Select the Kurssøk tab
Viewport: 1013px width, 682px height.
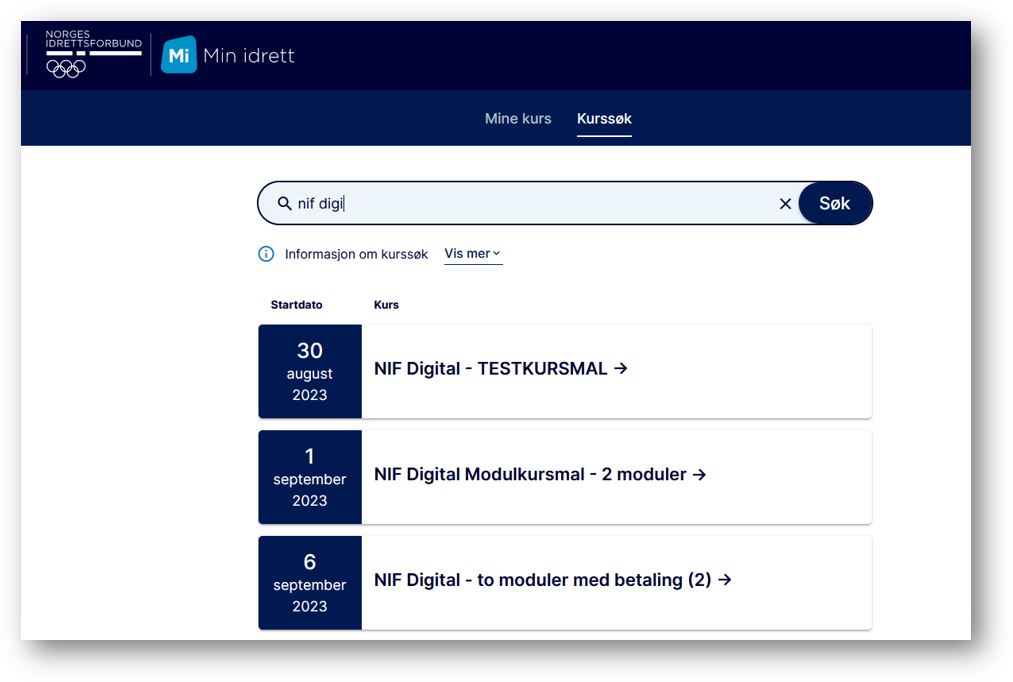(604, 119)
